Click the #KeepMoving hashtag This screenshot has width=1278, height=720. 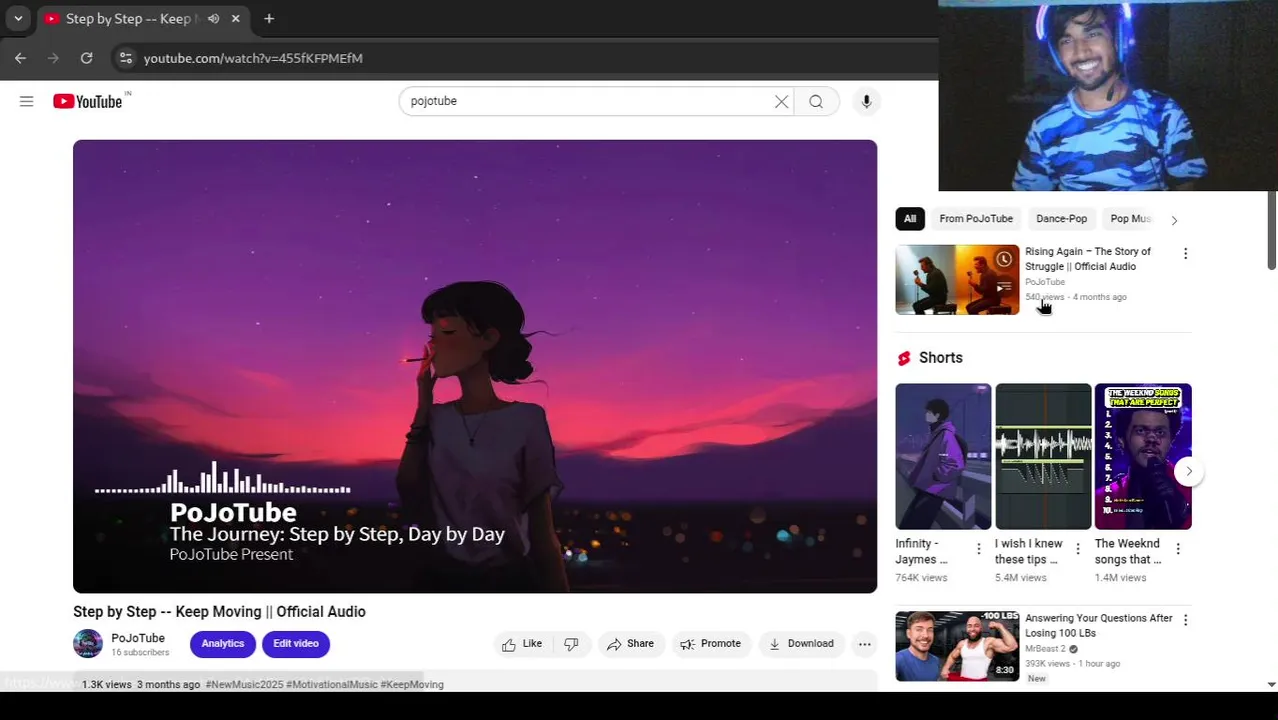click(412, 685)
